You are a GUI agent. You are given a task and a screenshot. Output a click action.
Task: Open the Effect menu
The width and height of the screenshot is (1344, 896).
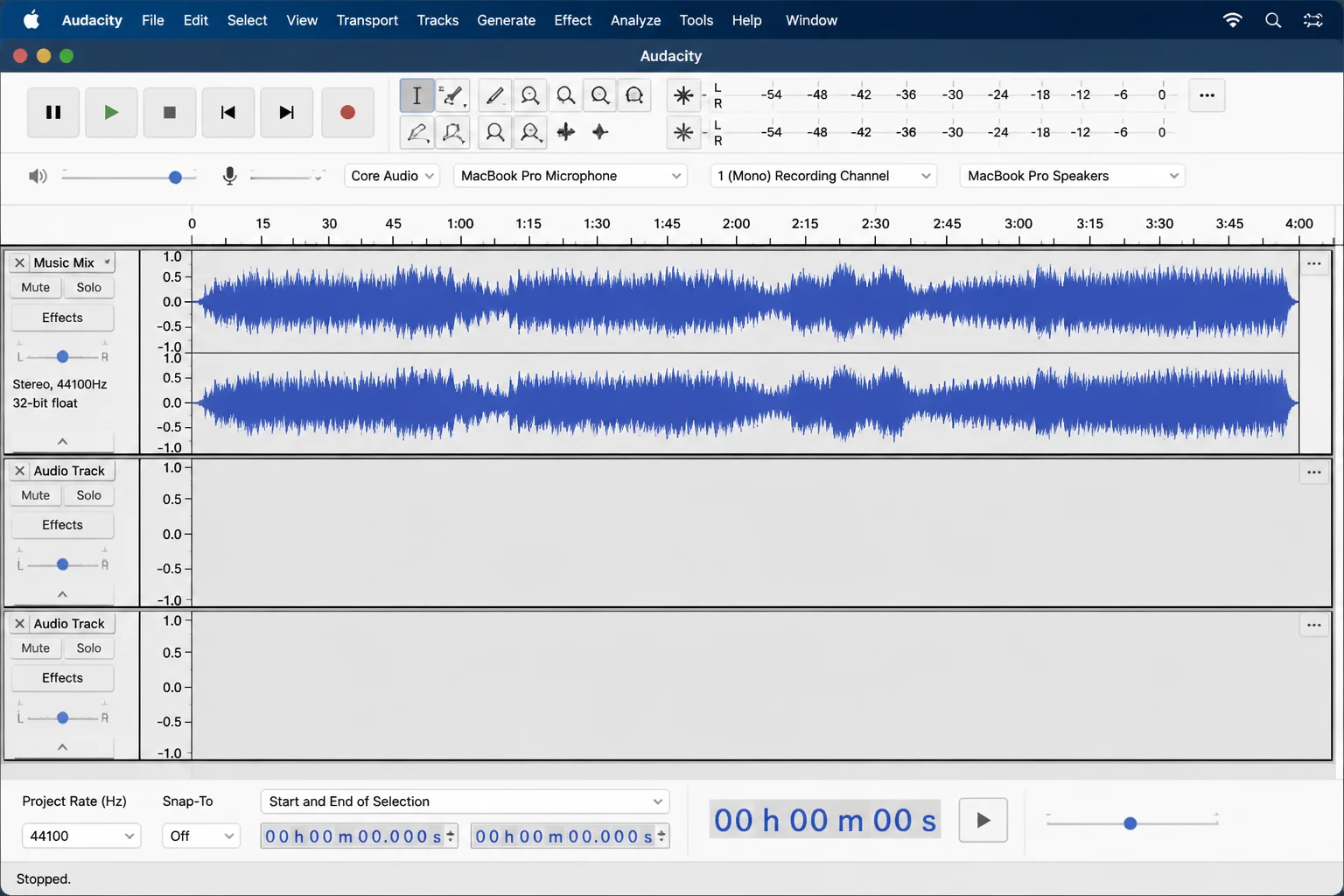click(573, 20)
